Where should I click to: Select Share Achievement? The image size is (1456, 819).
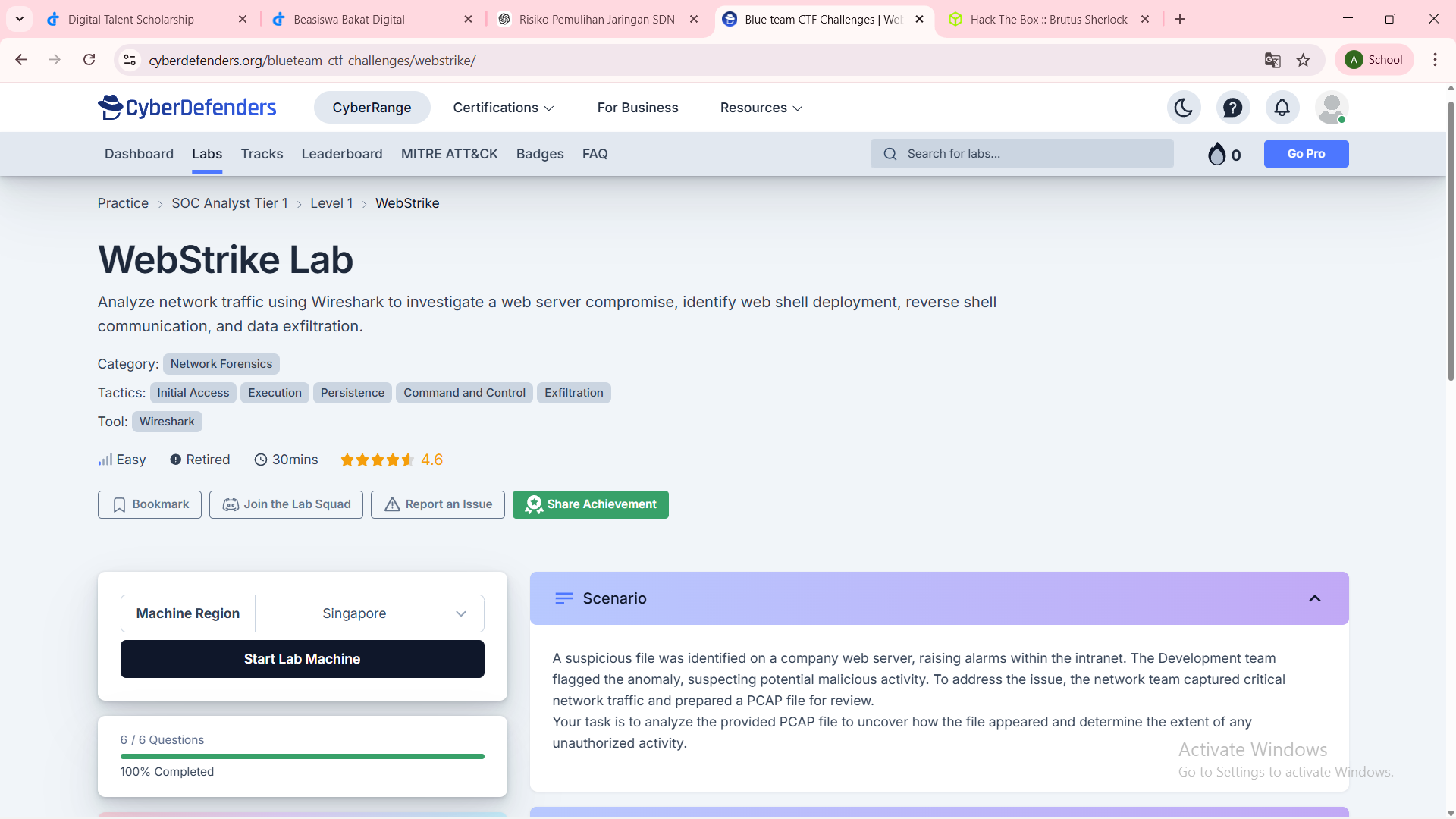point(590,504)
